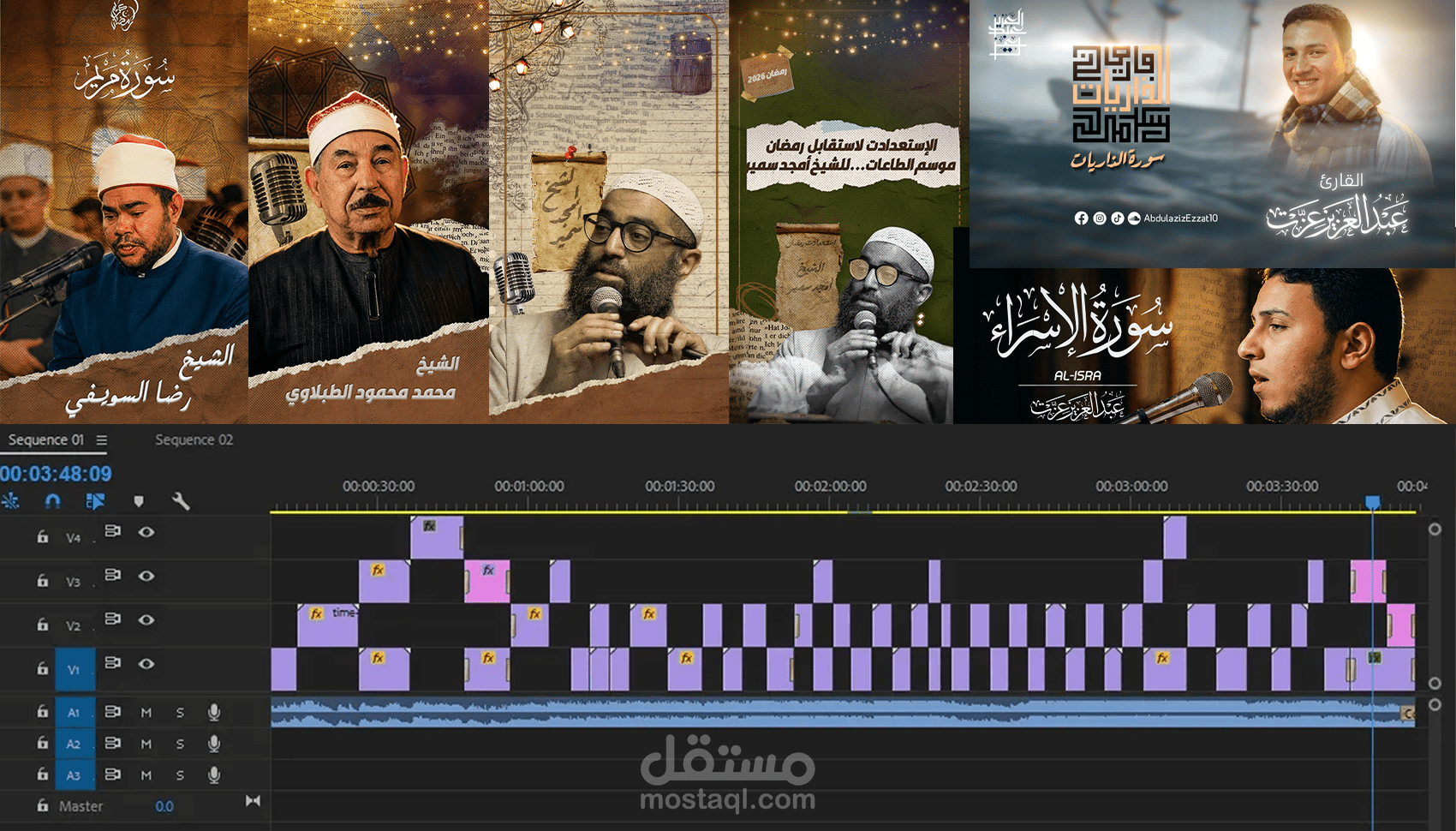Image resolution: width=1456 pixels, height=831 pixels.
Task: Hide track V4 with eye icon
Action: tap(146, 532)
